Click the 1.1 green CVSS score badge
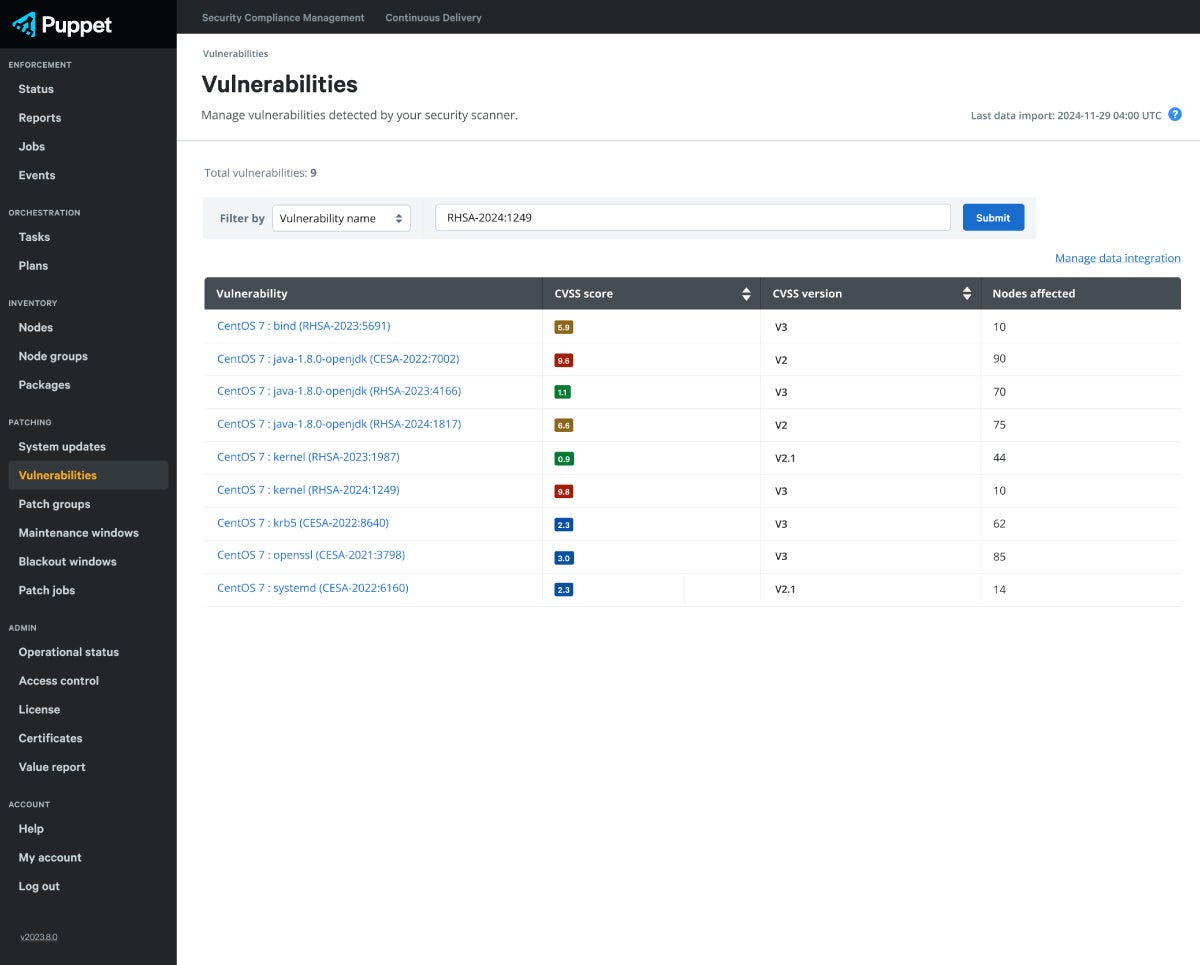Viewport: 1200px width, 965px height. pyautogui.click(x=563, y=392)
